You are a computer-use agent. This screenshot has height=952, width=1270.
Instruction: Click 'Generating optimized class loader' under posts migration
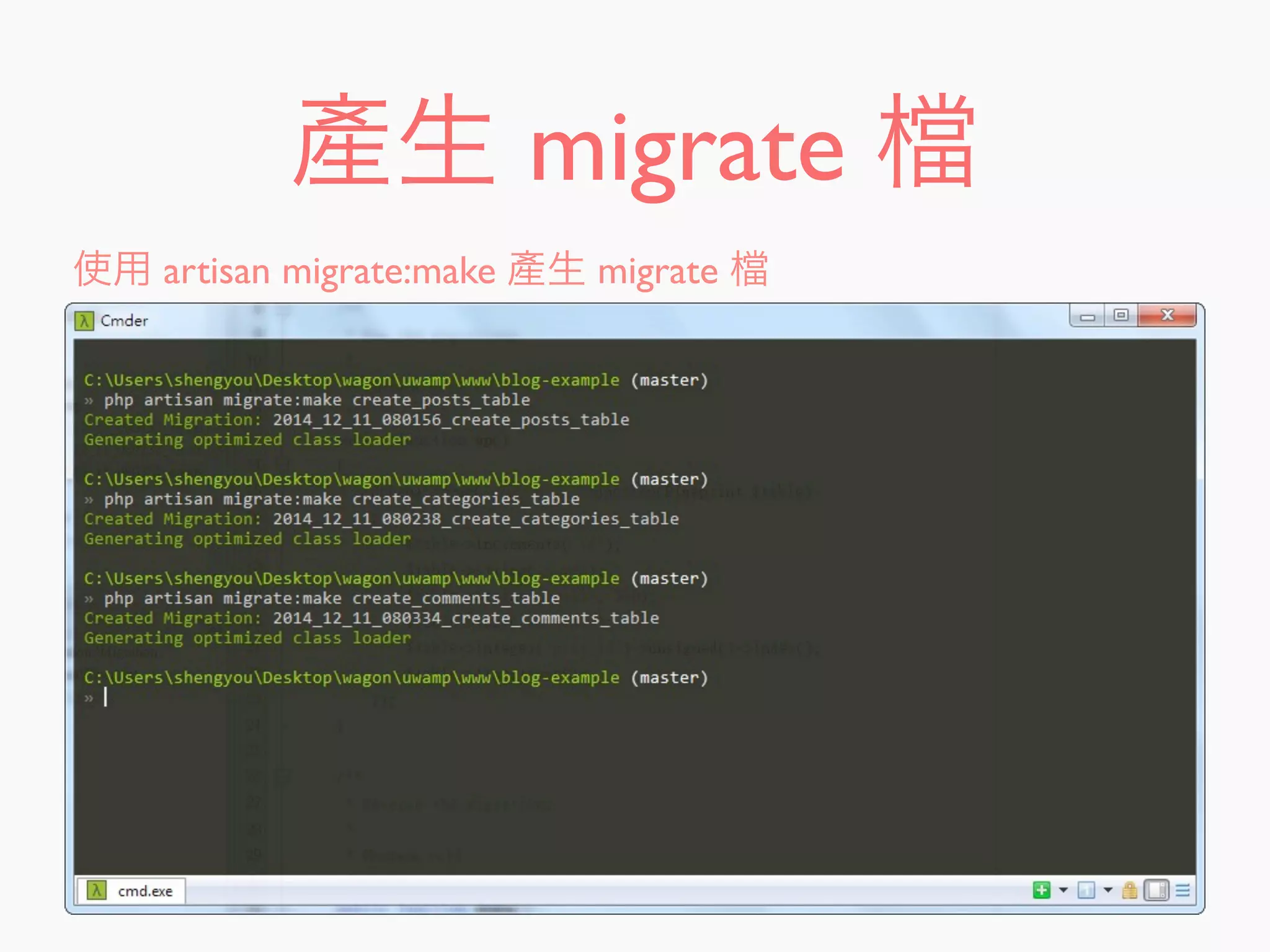click(x=247, y=439)
